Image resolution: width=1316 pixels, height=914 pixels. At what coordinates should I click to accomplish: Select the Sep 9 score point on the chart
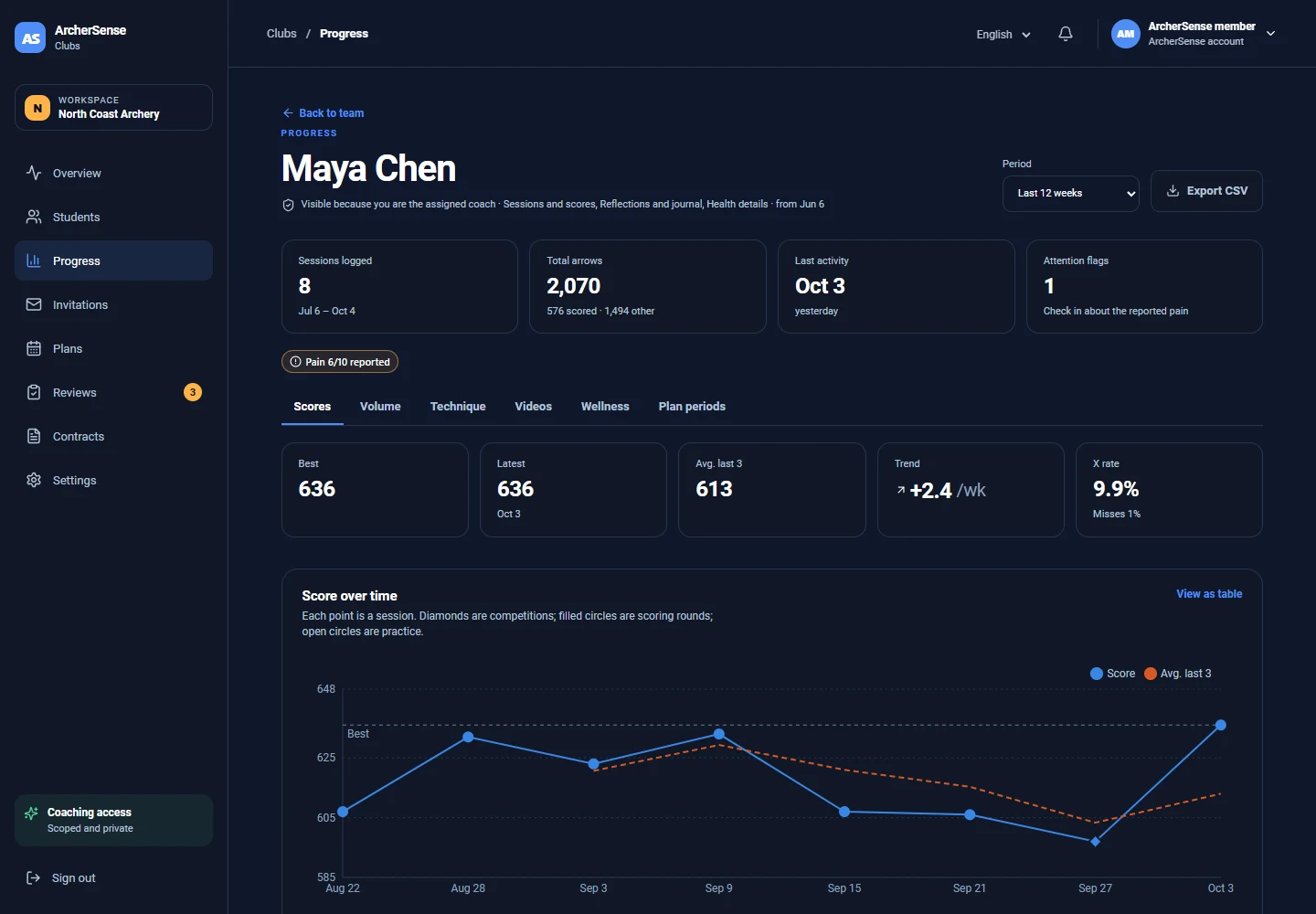pyautogui.click(x=719, y=734)
